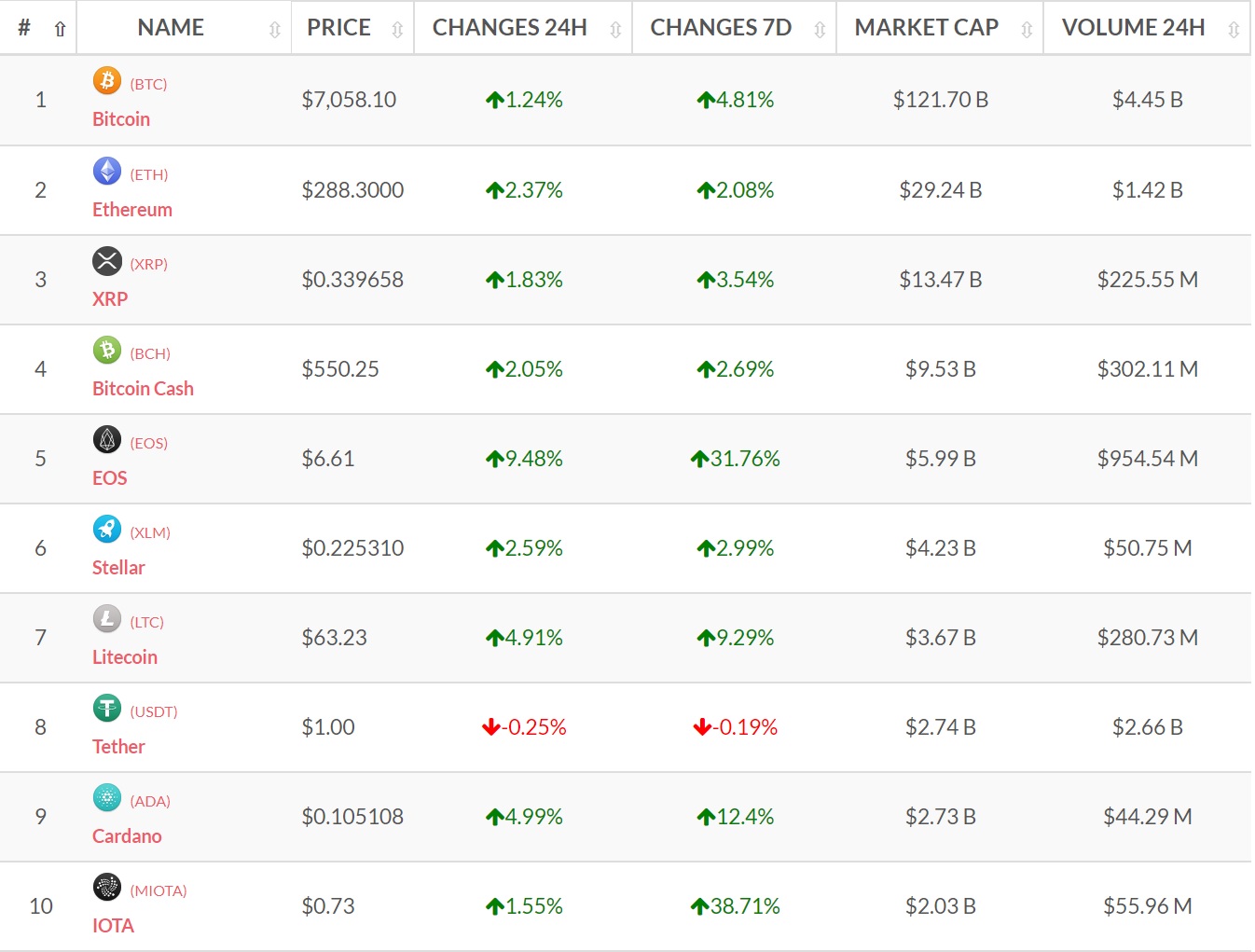Image resolution: width=1255 pixels, height=952 pixels.
Task: Click the (BCH) ticker symbol
Action: (150, 353)
